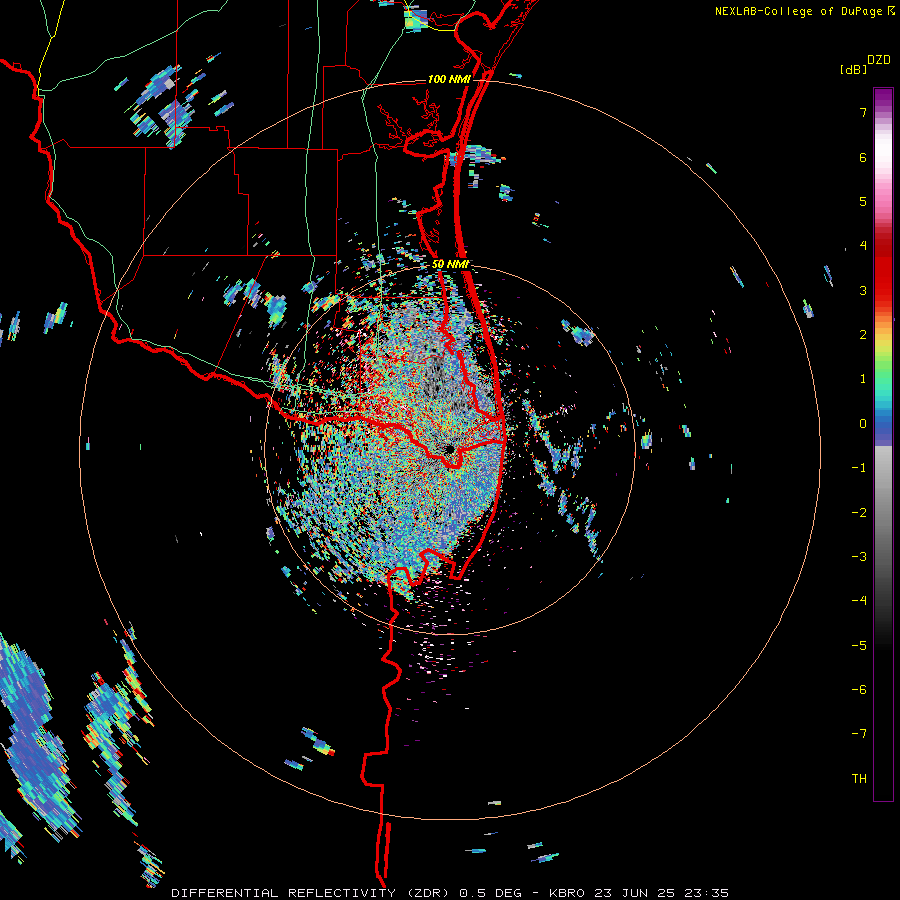Click the legend value -4 label
This screenshot has height=900, width=900.
[x=859, y=601]
